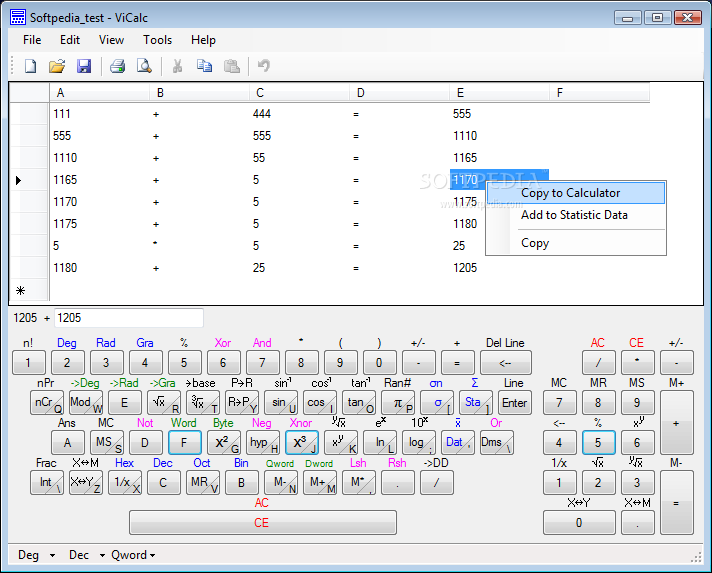This screenshot has height=573, width=712.
Task: Click the X↔Y swap key labeled Z
Action: (x=86, y=483)
